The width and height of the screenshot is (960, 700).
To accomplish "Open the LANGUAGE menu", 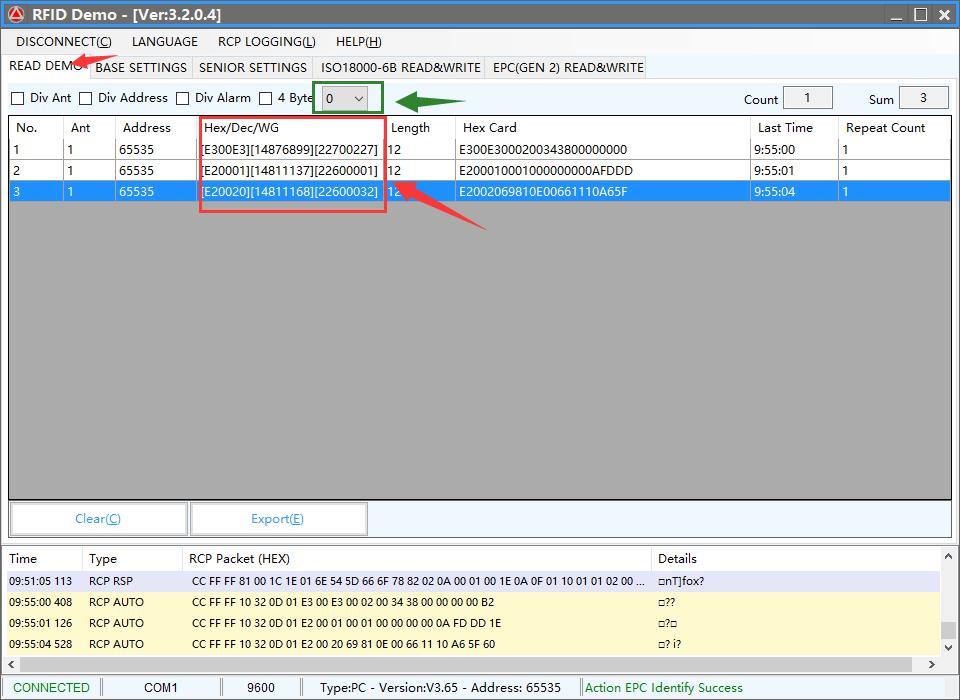I will point(165,41).
